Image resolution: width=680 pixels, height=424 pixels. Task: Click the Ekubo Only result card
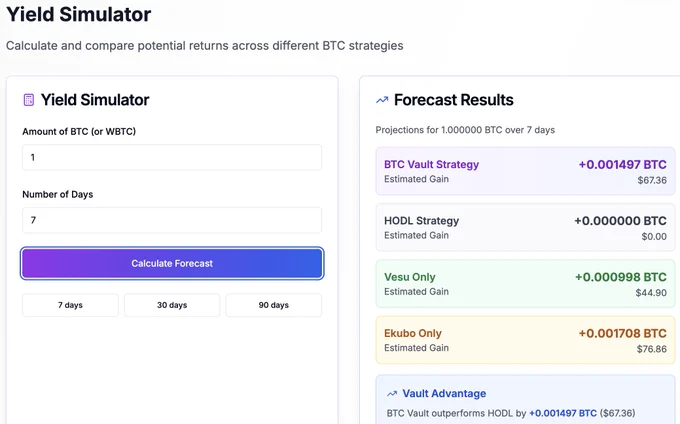pyautogui.click(x=525, y=340)
